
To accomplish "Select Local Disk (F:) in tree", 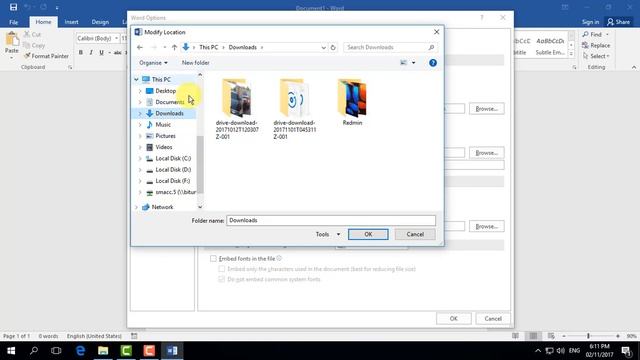I will tap(173, 181).
